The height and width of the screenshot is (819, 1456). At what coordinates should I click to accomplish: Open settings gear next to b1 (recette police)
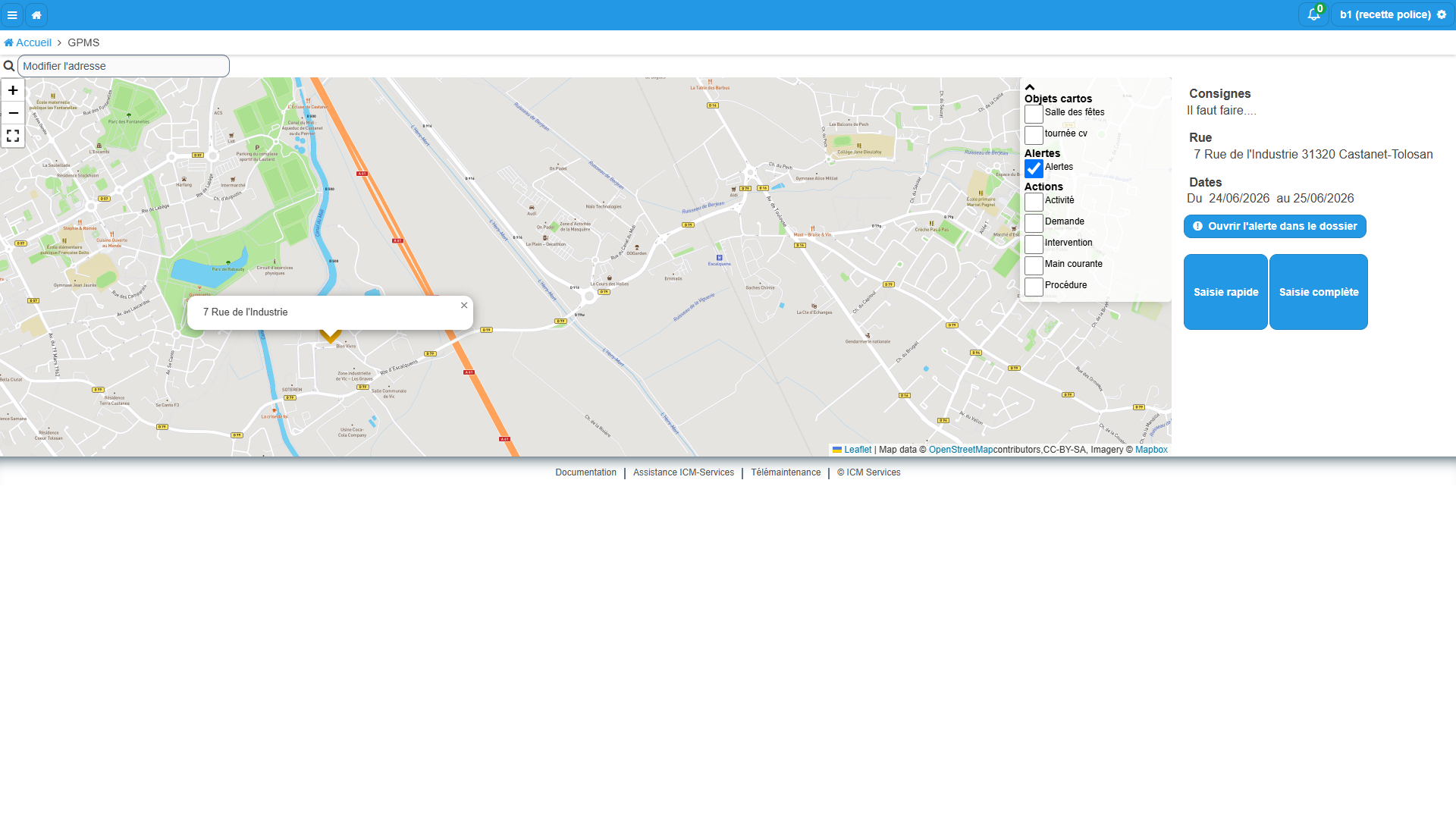pyautogui.click(x=1442, y=14)
